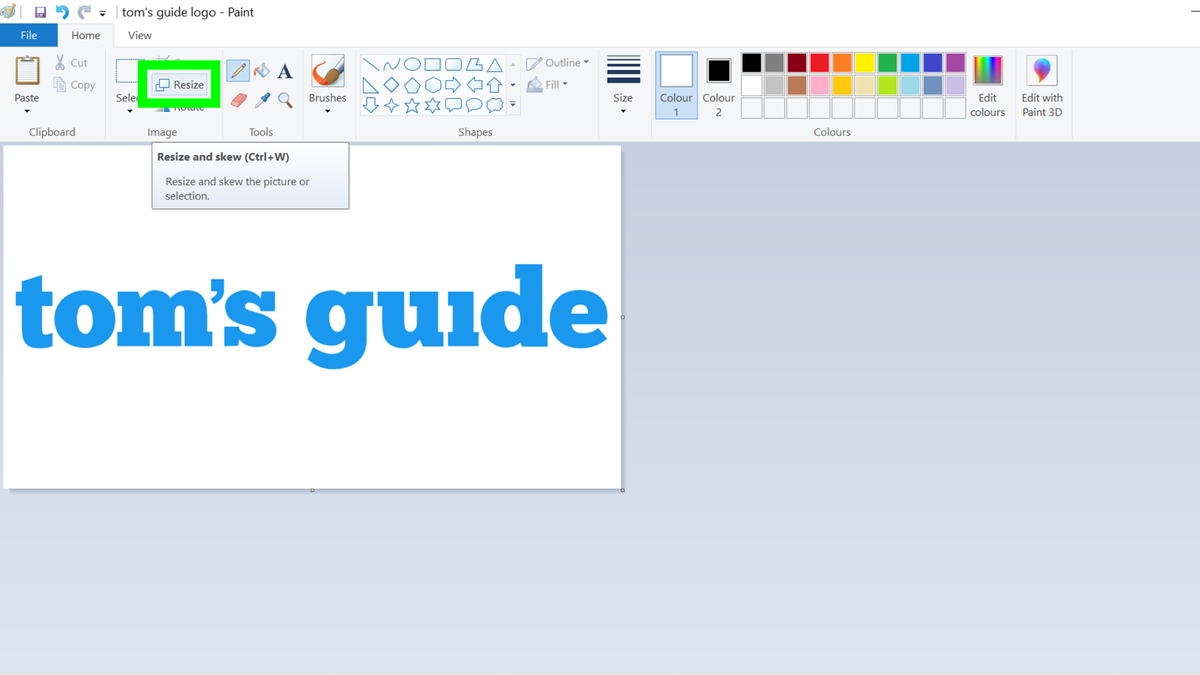1200x675 pixels.
Task: Select the Text tool
Action: (x=285, y=71)
